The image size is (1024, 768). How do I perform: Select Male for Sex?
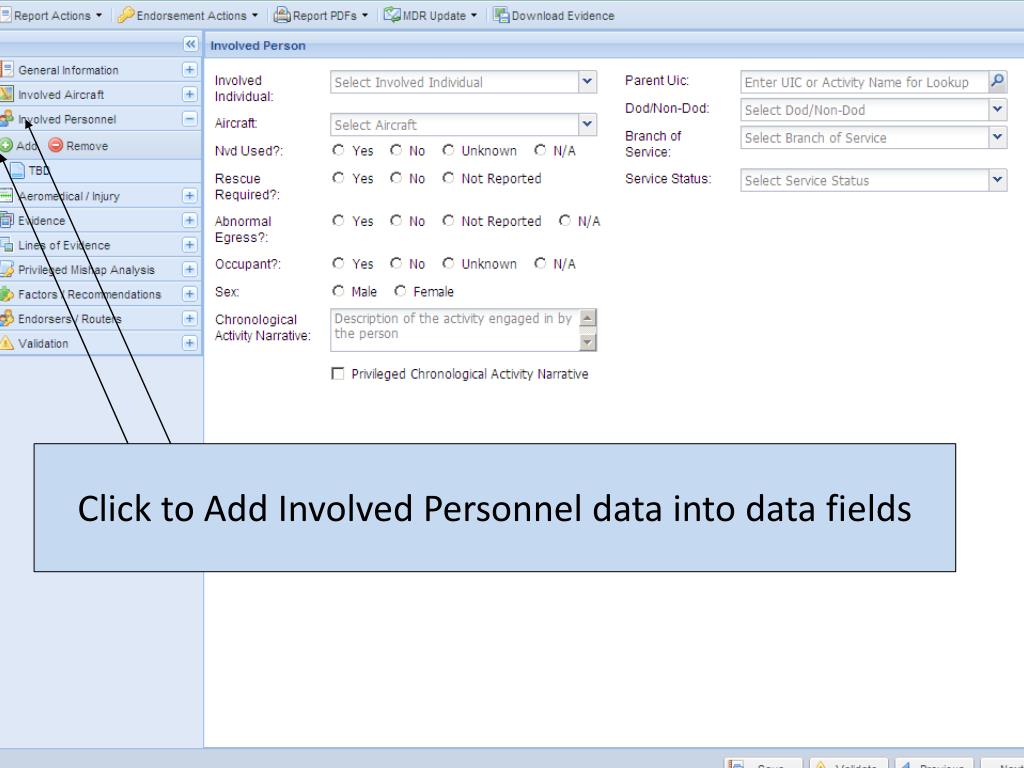coord(338,291)
